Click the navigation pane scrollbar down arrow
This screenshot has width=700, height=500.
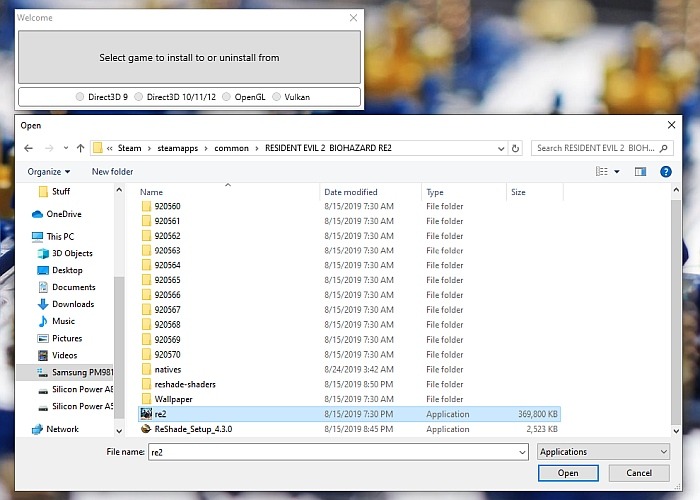tap(119, 431)
